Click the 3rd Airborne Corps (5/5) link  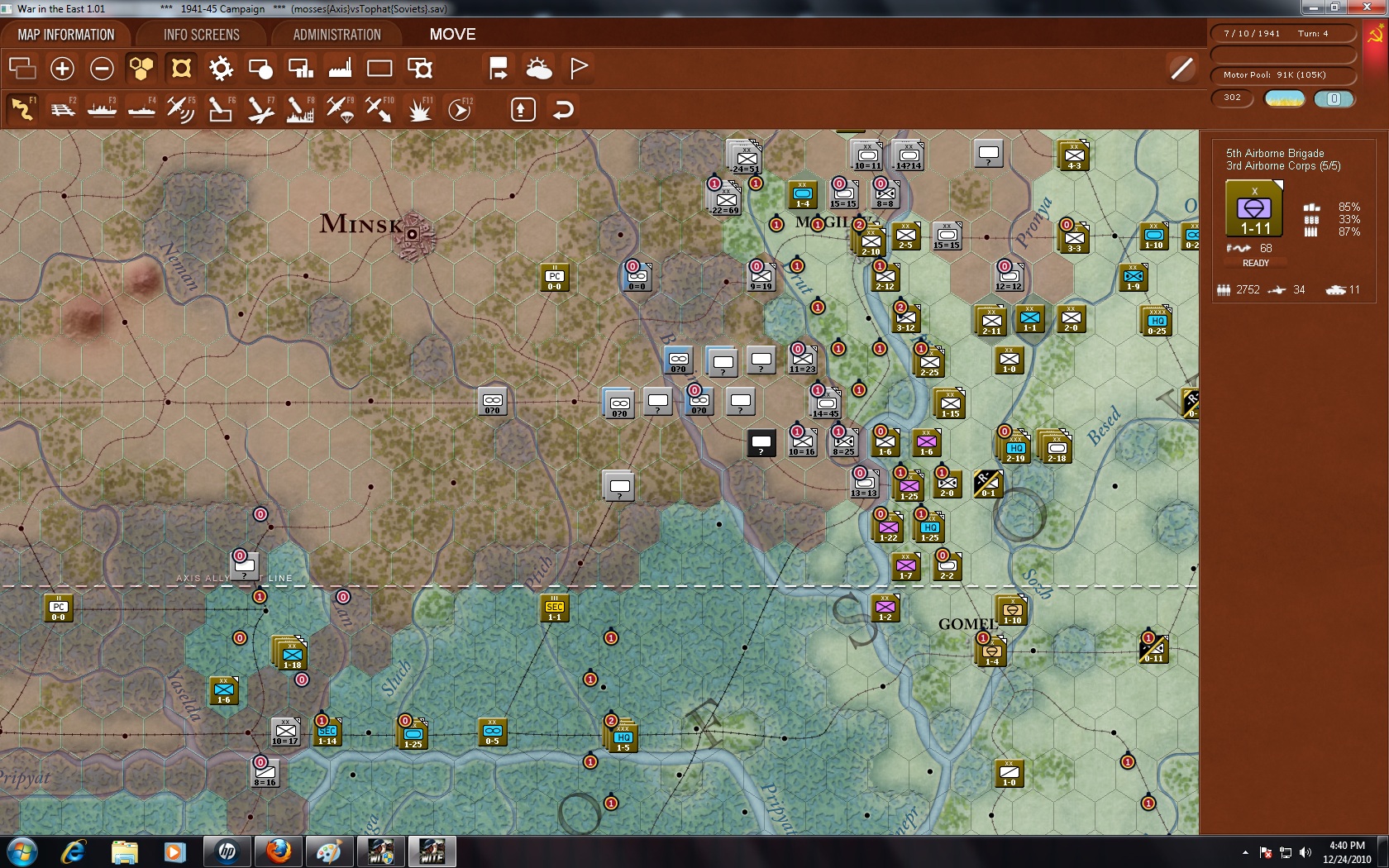coord(1283,165)
